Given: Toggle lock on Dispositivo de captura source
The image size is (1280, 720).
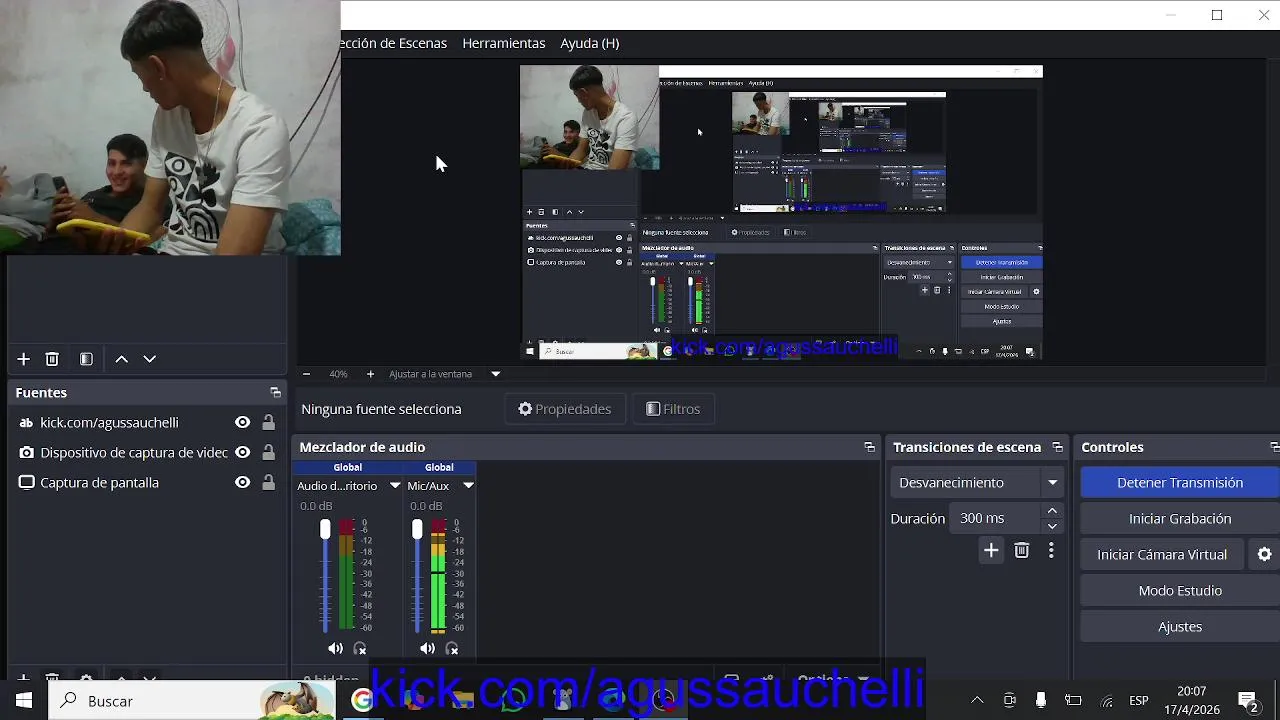Looking at the screenshot, I should (268, 453).
